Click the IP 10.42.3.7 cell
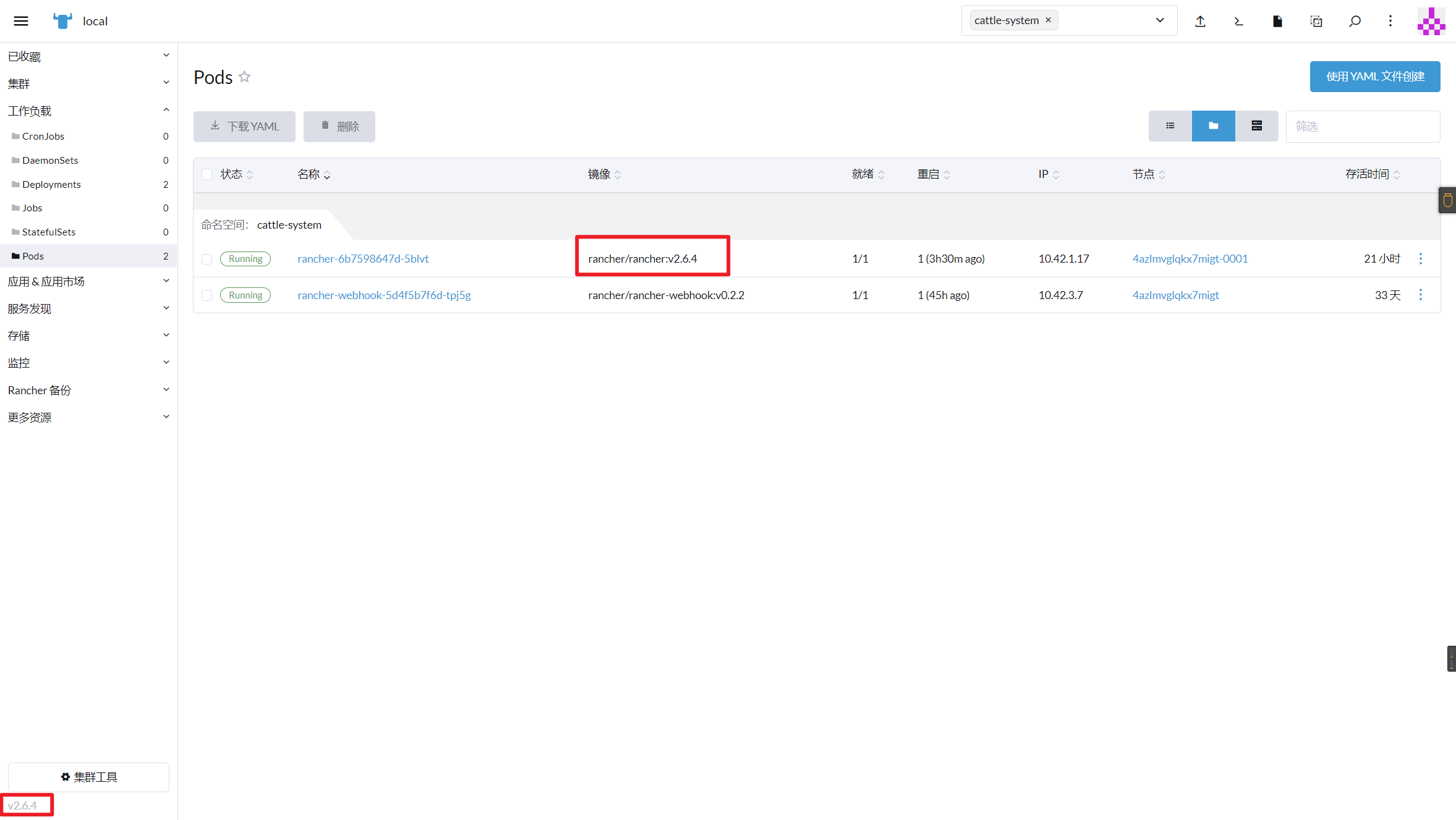The height and width of the screenshot is (820, 1456). point(1060,295)
